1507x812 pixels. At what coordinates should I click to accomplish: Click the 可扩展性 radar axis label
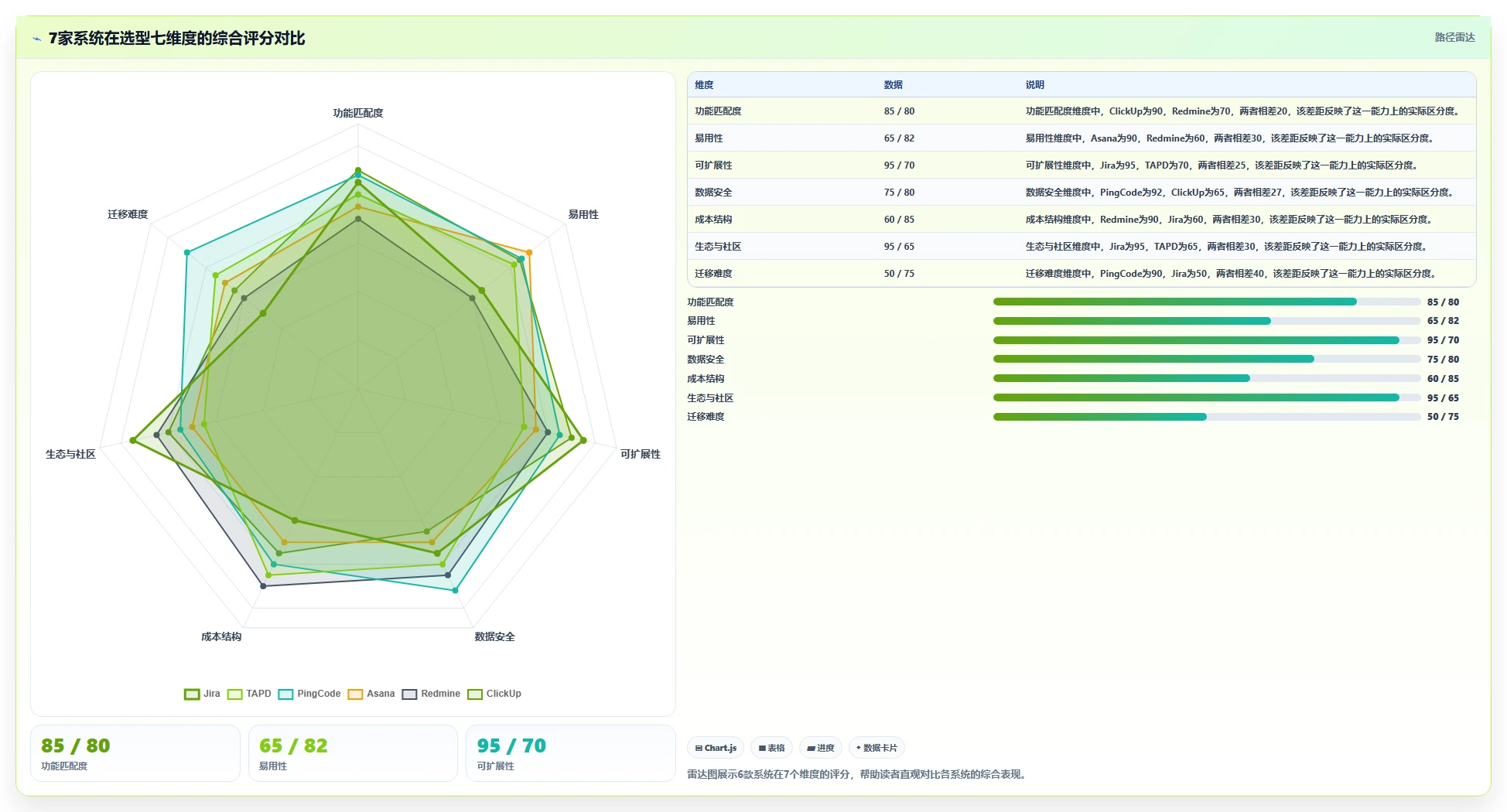click(641, 454)
